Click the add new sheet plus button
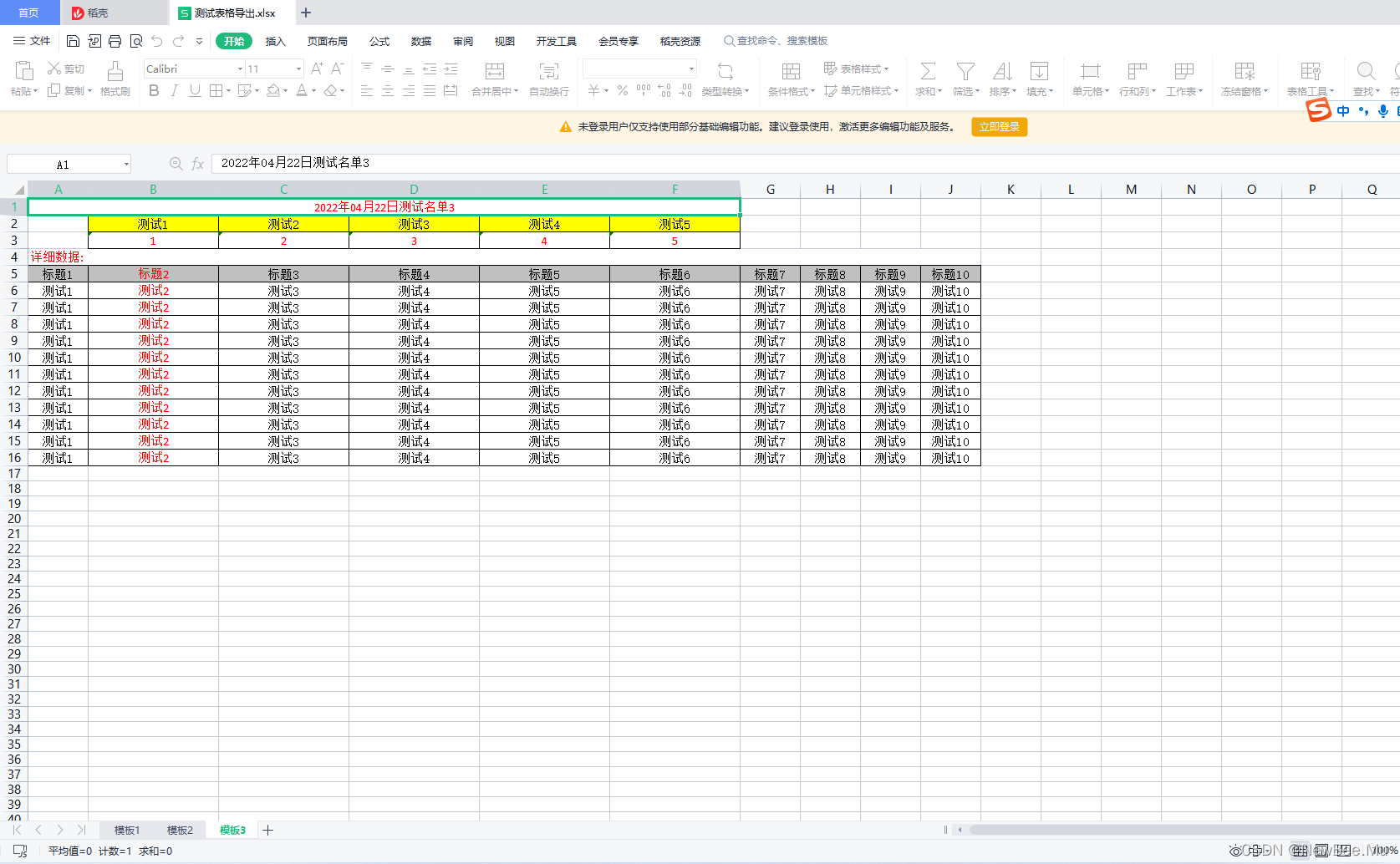This screenshot has height=864, width=1400. click(x=268, y=830)
